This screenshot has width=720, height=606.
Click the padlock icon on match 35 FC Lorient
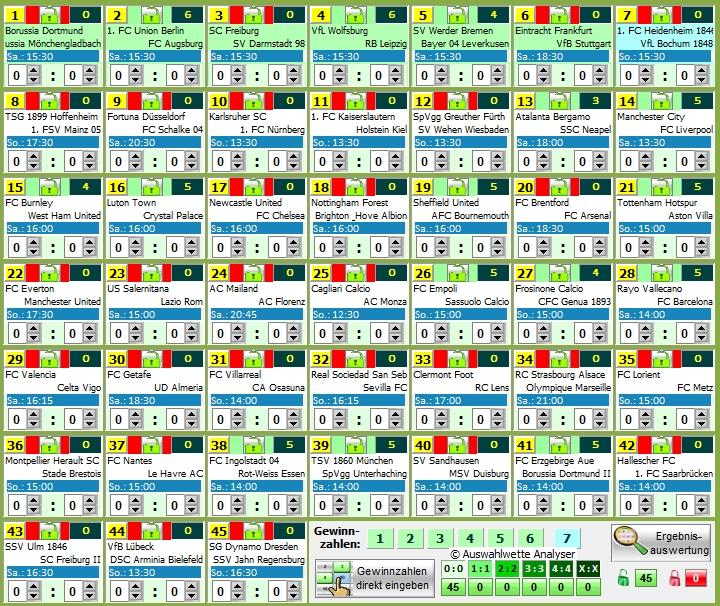coord(661,359)
